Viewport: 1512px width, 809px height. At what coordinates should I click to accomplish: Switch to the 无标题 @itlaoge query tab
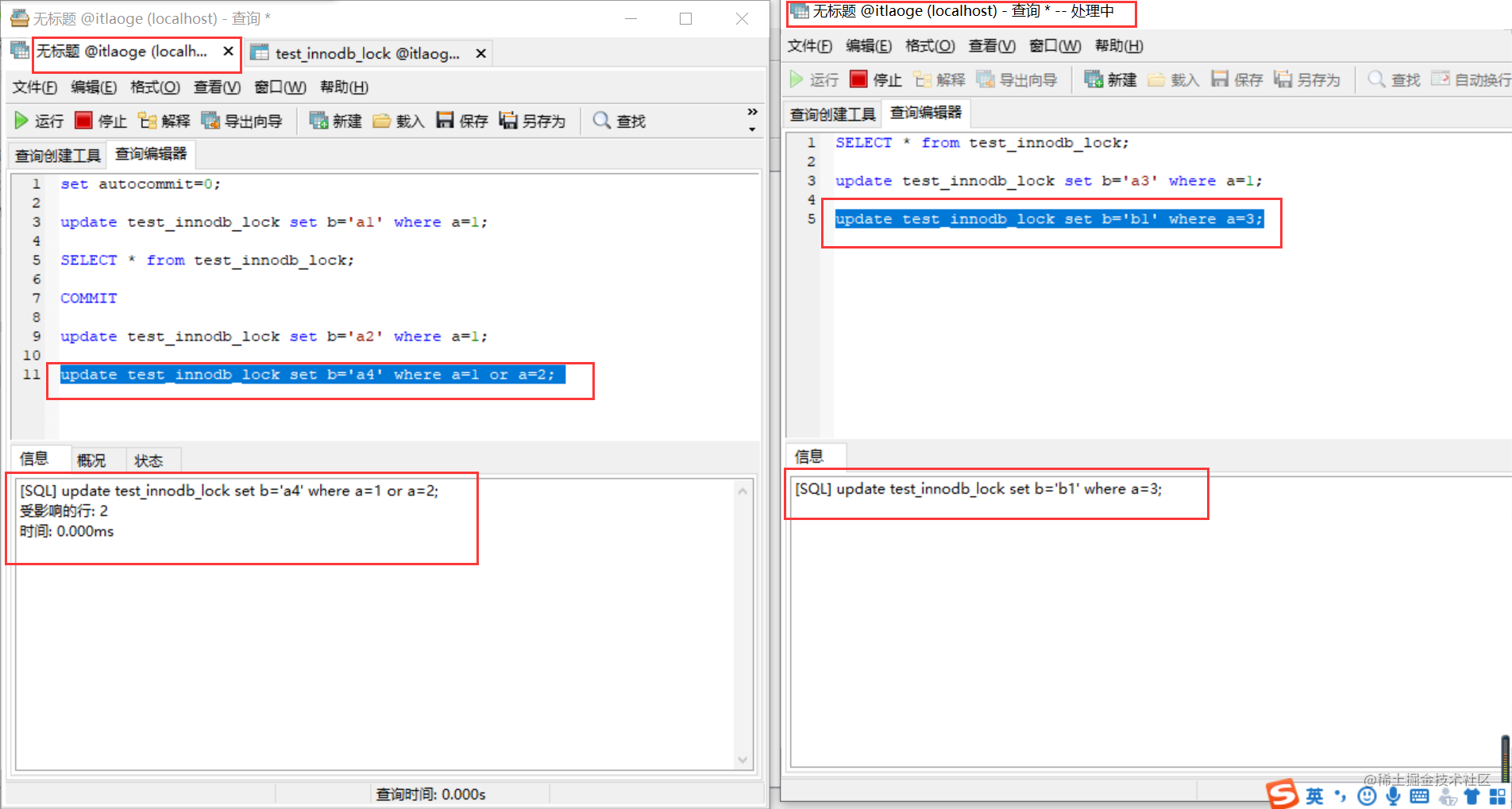tap(121, 52)
